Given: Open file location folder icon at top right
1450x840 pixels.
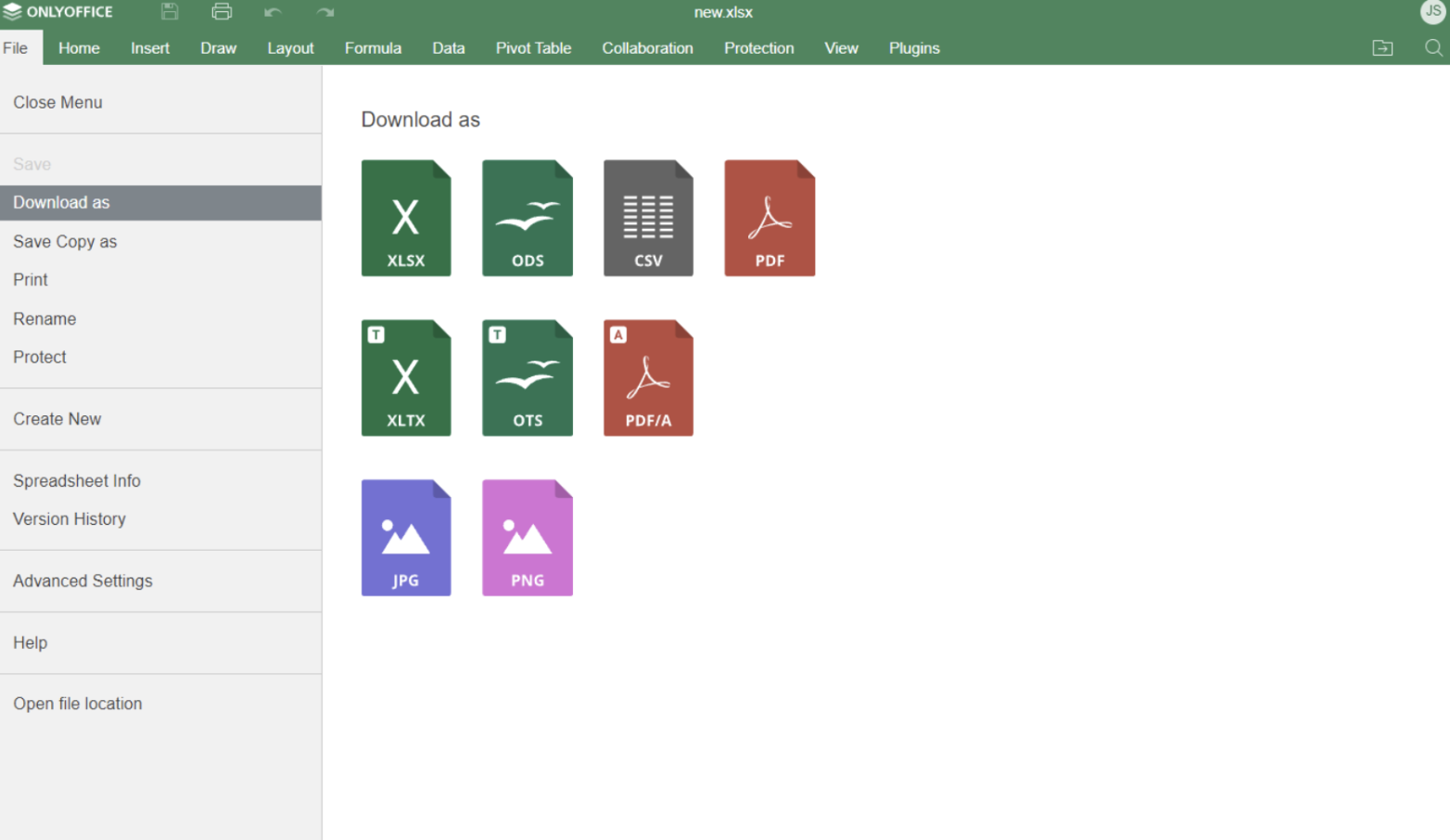Looking at the screenshot, I should (x=1382, y=48).
